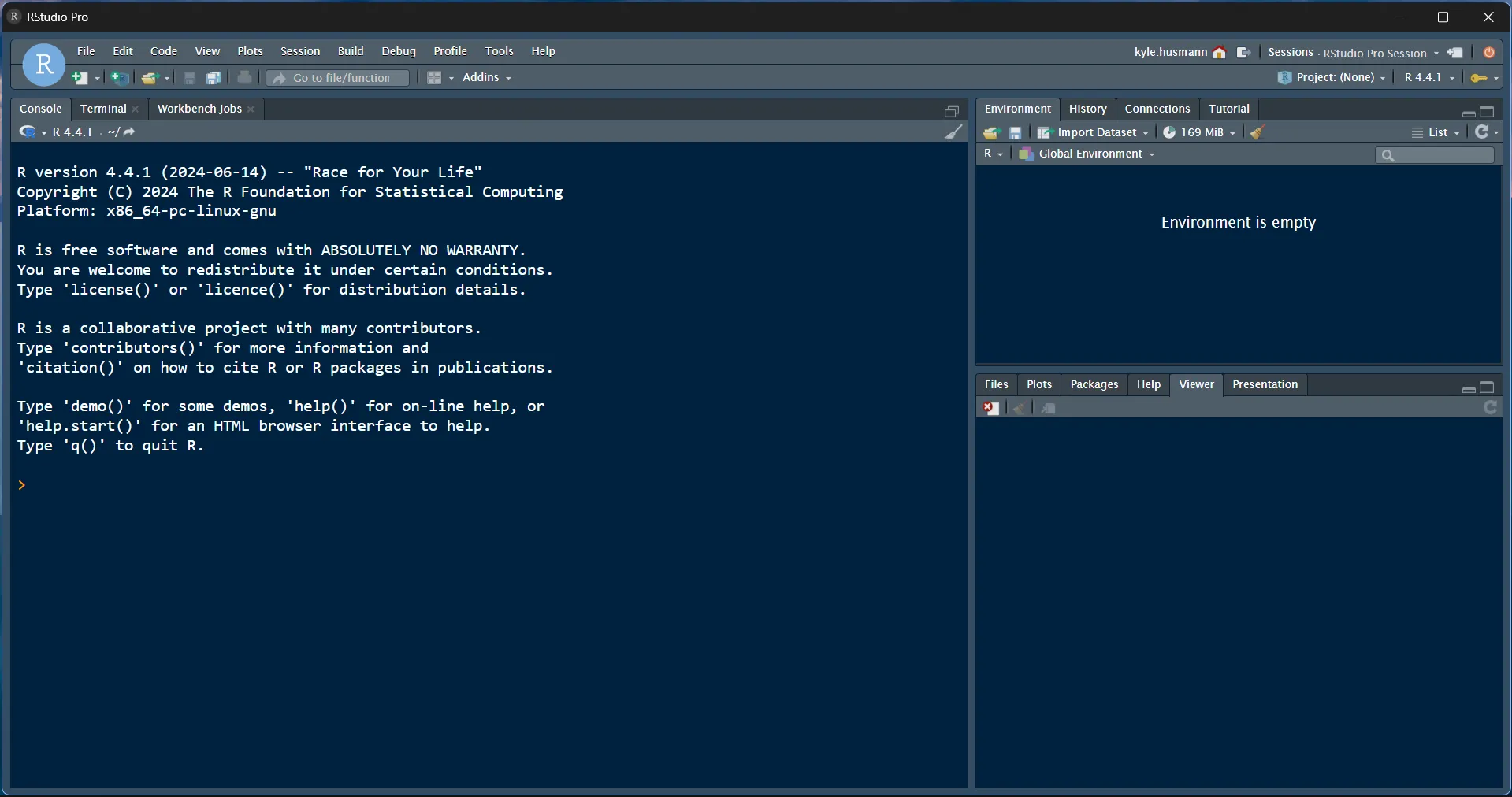Go to home page via house icon
This screenshot has height=797, width=1512.
tap(1220, 53)
